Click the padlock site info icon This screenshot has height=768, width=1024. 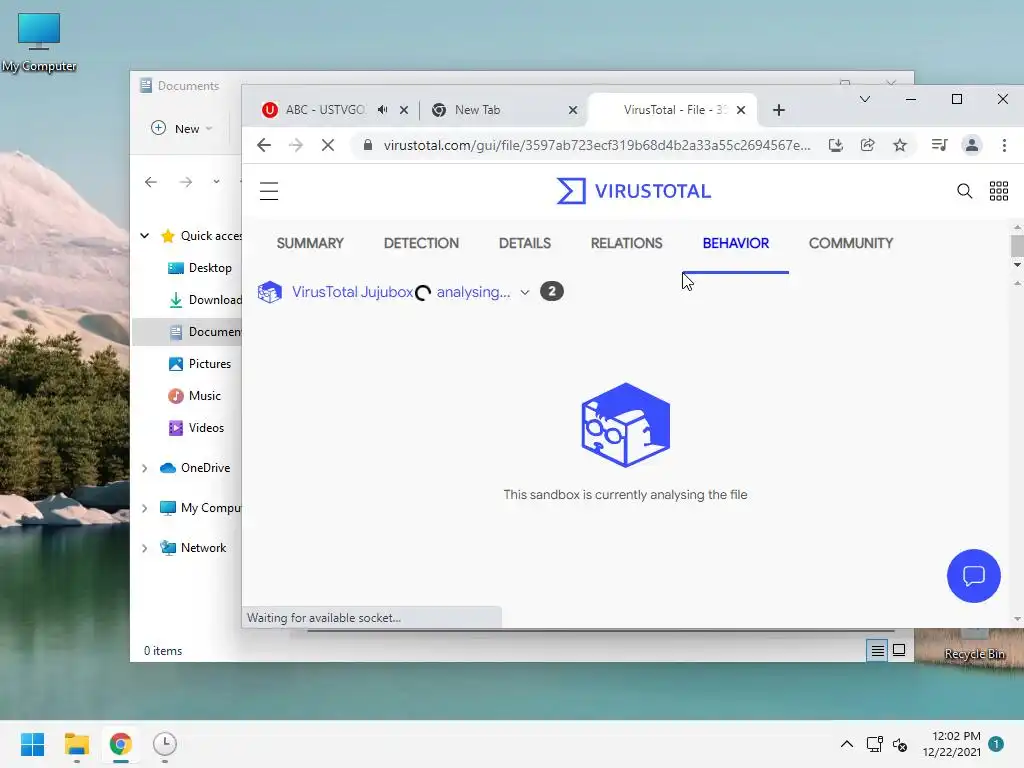click(x=368, y=145)
